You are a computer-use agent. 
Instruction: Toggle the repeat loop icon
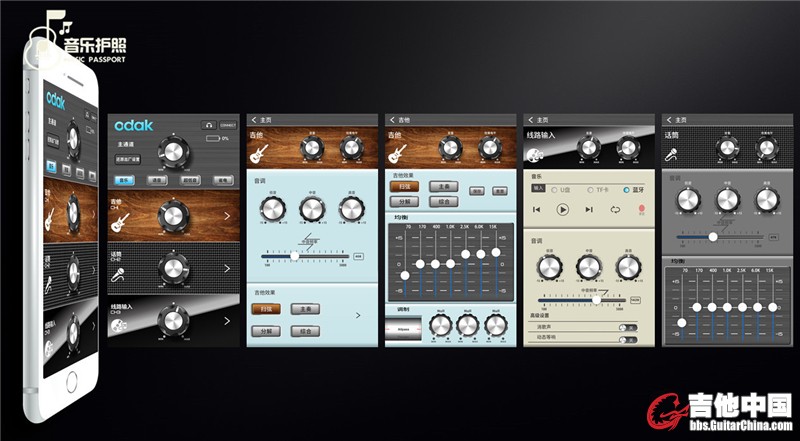coord(614,209)
